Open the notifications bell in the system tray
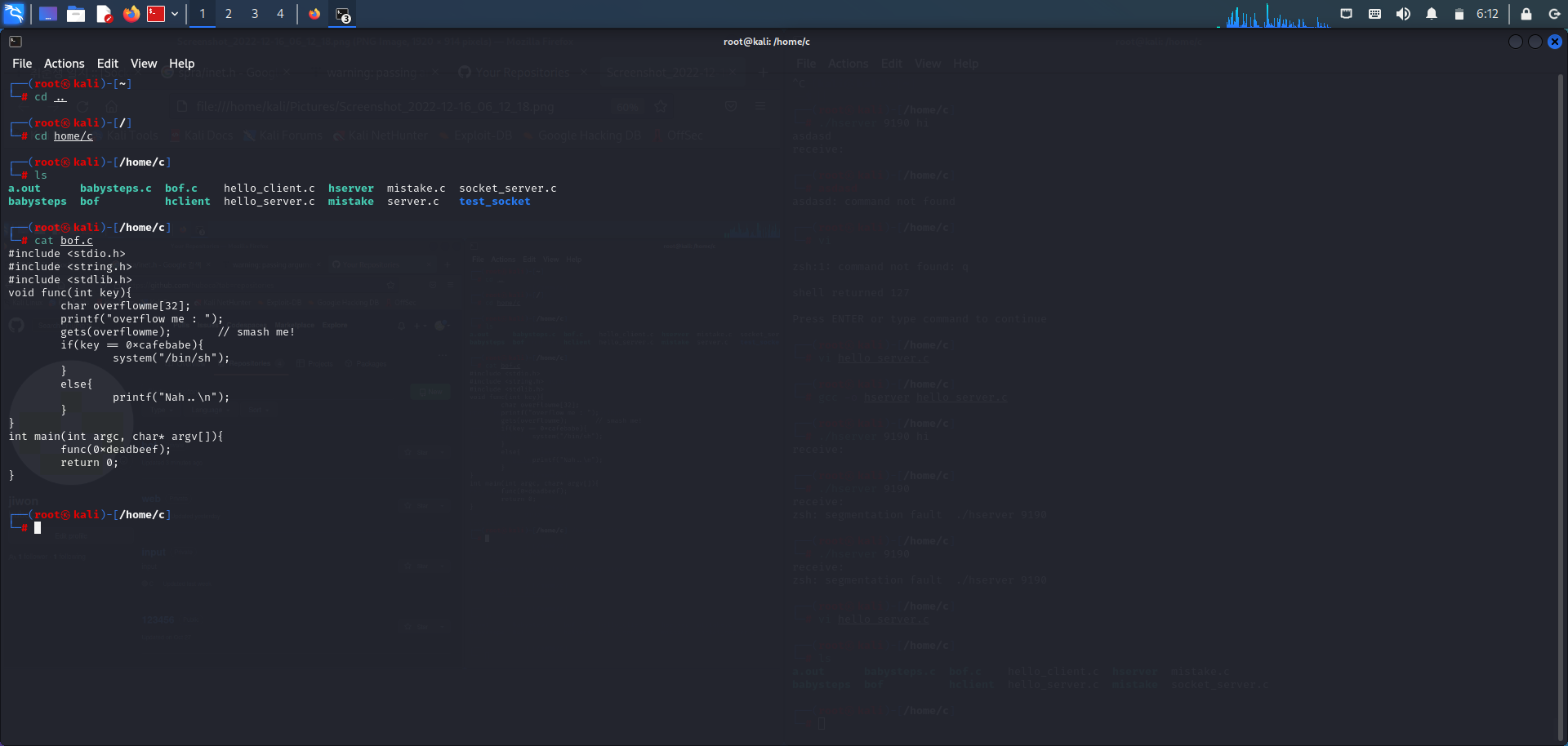The width and height of the screenshot is (1568, 746). [1432, 14]
